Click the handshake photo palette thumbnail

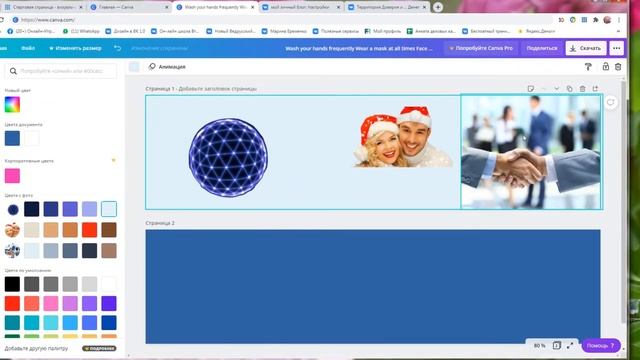pyautogui.click(x=12, y=251)
